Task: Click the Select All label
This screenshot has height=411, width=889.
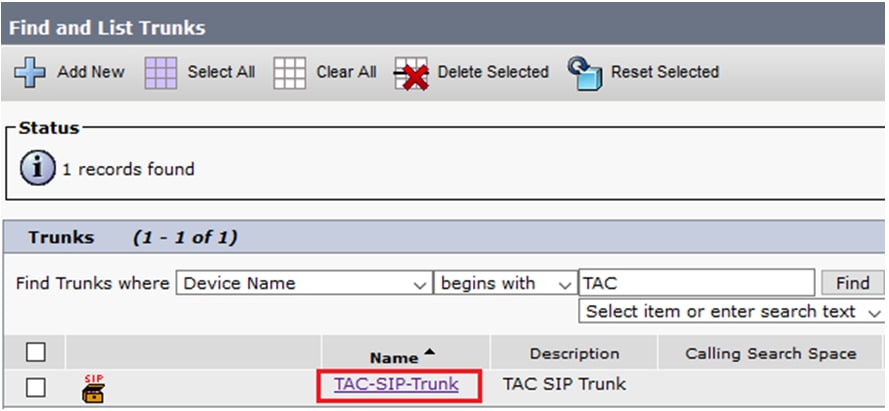Action: (x=221, y=72)
